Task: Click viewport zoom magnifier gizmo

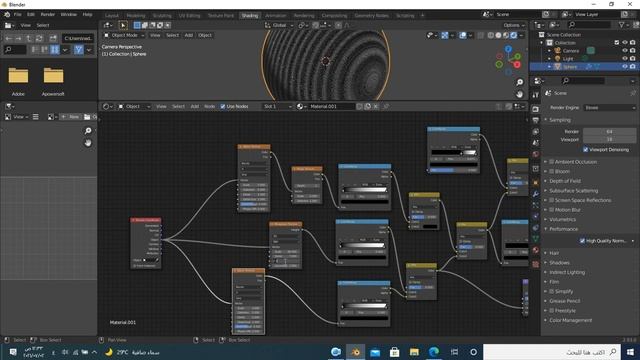Action: point(520,82)
